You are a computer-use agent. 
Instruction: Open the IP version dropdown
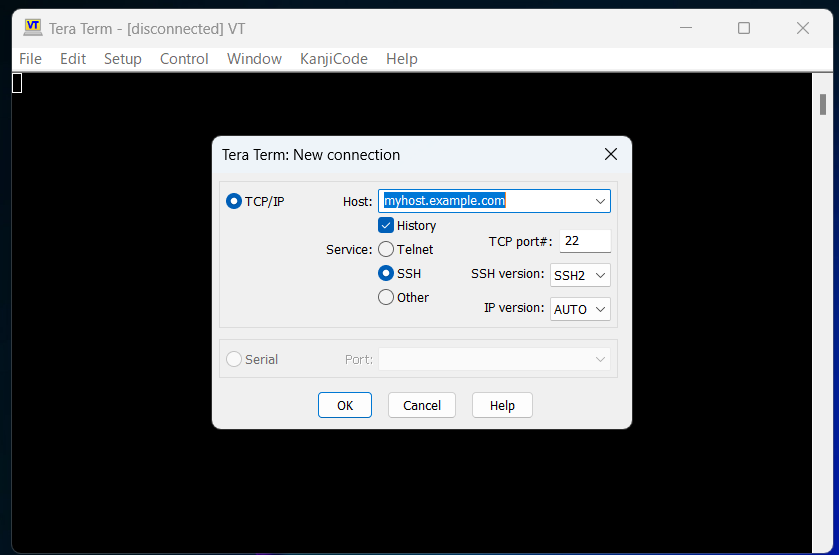(x=580, y=309)
